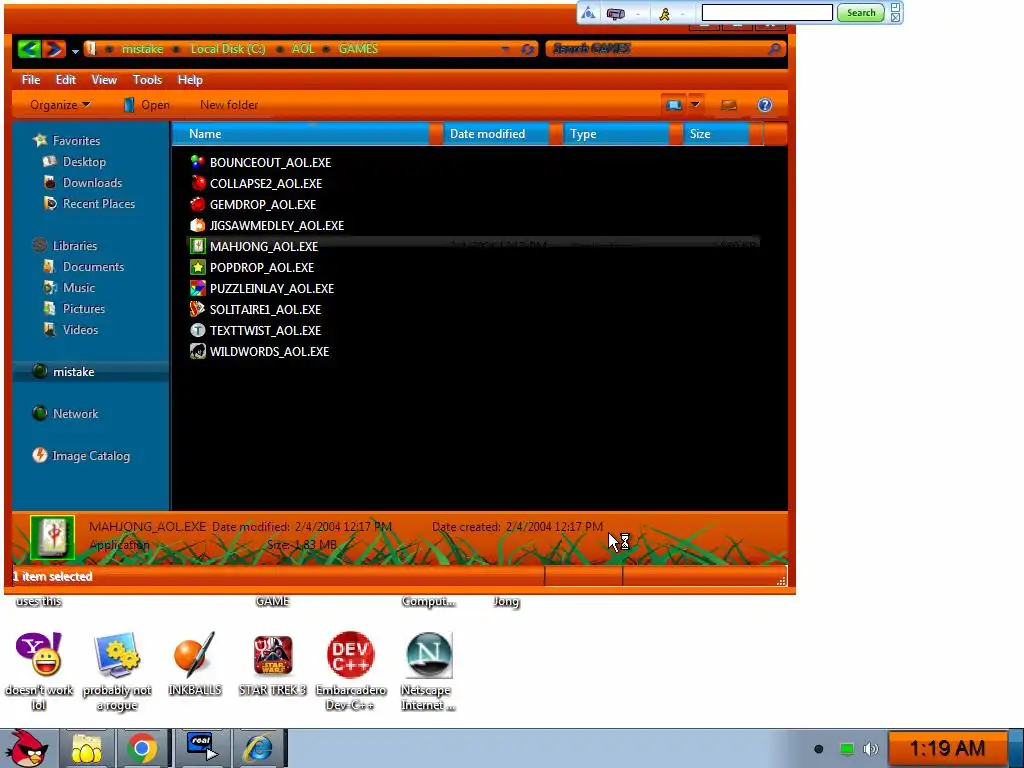Open Videos library
Screen dimensions: 1024x768
[80, 330]
